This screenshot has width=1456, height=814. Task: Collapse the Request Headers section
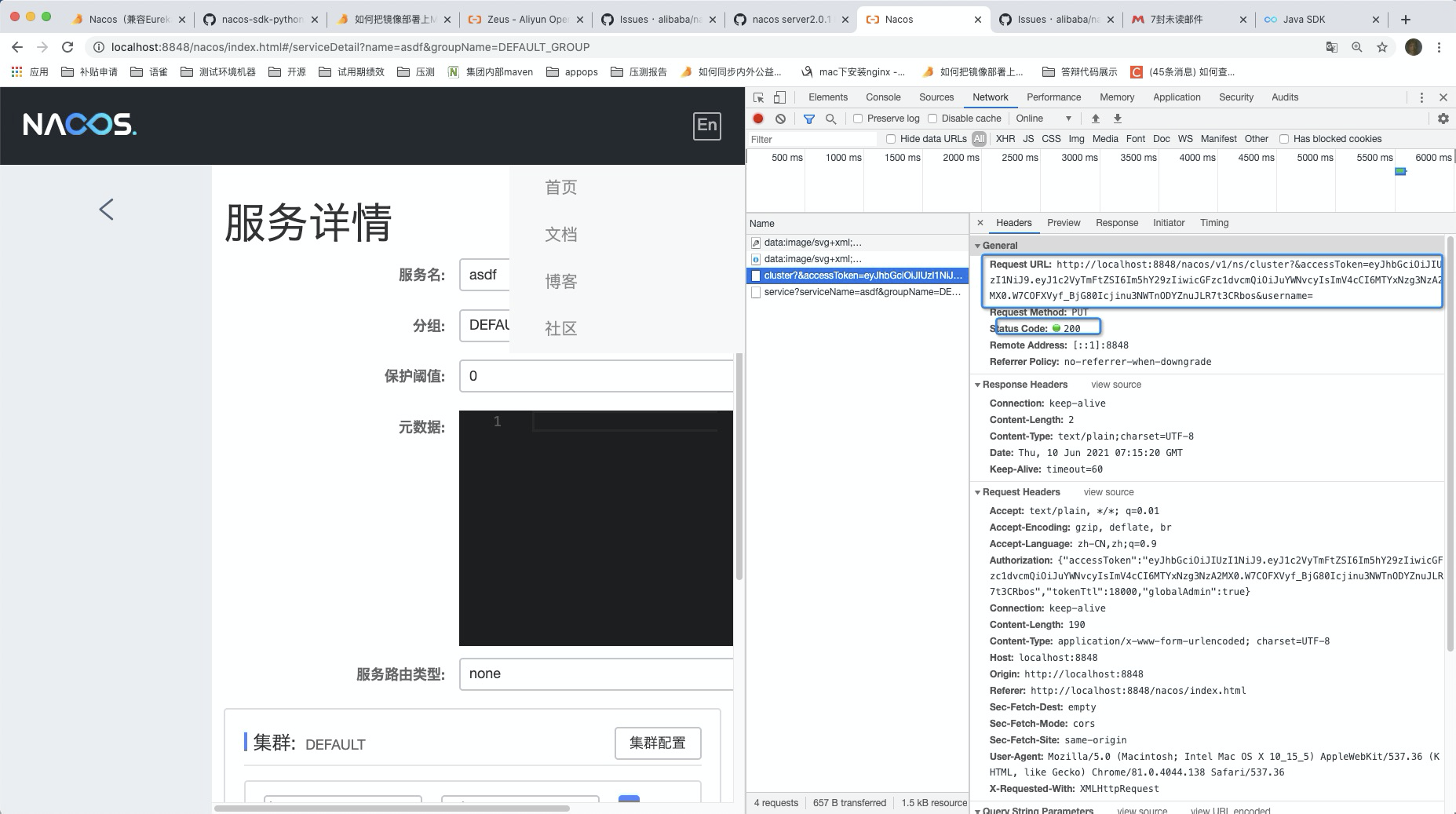[978, 492]
